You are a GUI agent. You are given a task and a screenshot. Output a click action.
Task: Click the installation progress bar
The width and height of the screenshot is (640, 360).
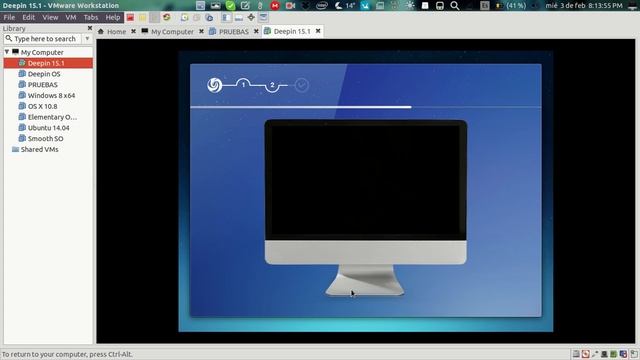pos(366,107)
